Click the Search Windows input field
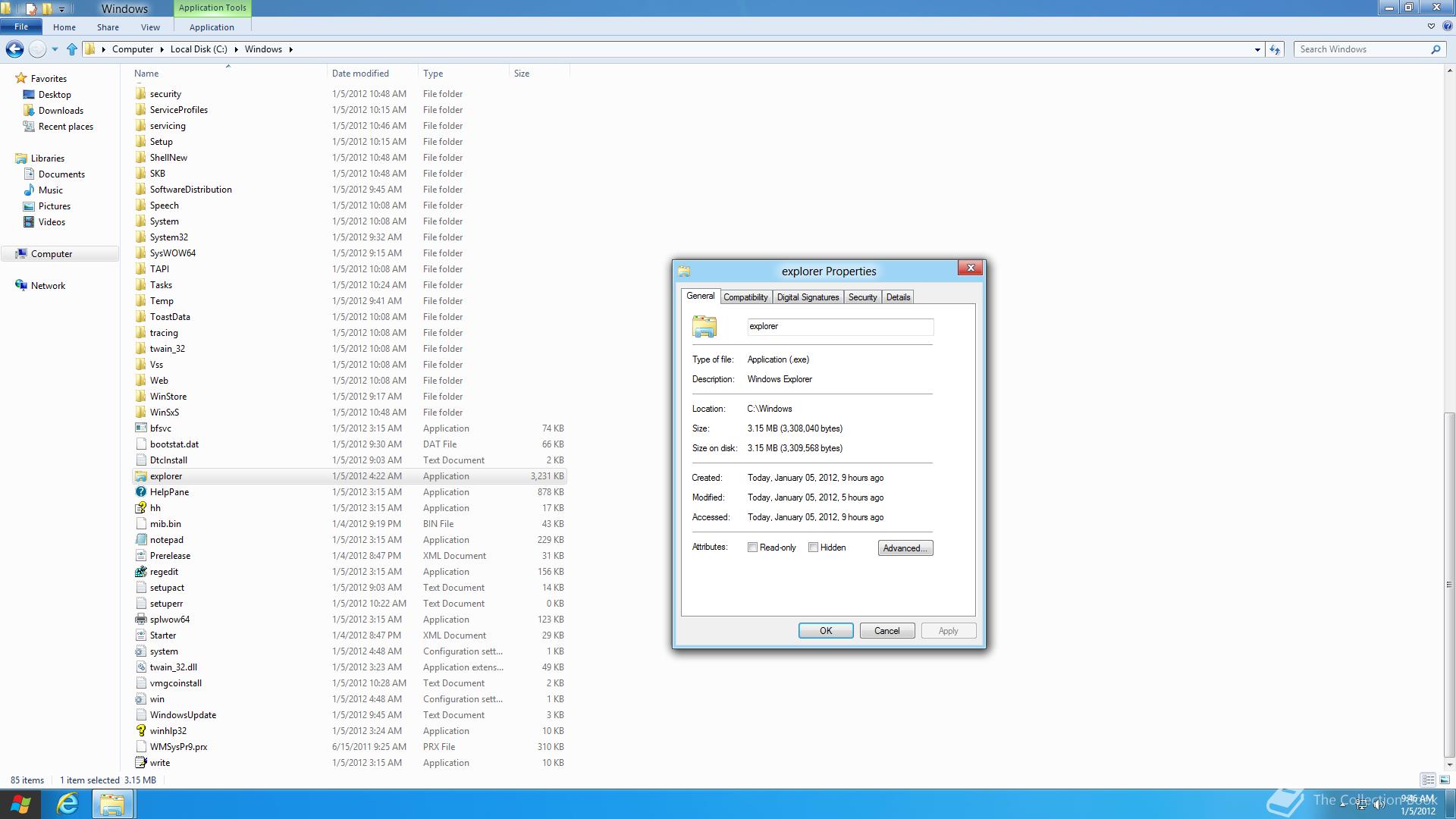This screenshot has height=819, width=1456. pos(1363,49)
